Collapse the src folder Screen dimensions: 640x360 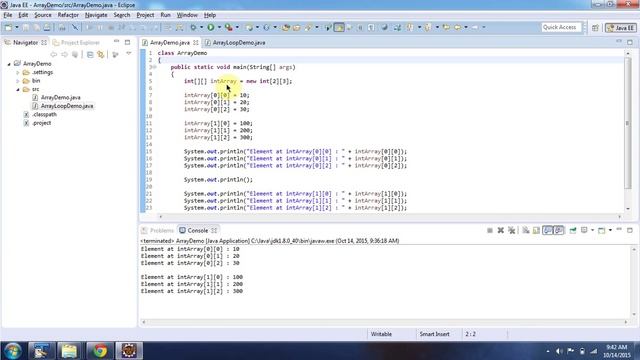click(18, 89)
